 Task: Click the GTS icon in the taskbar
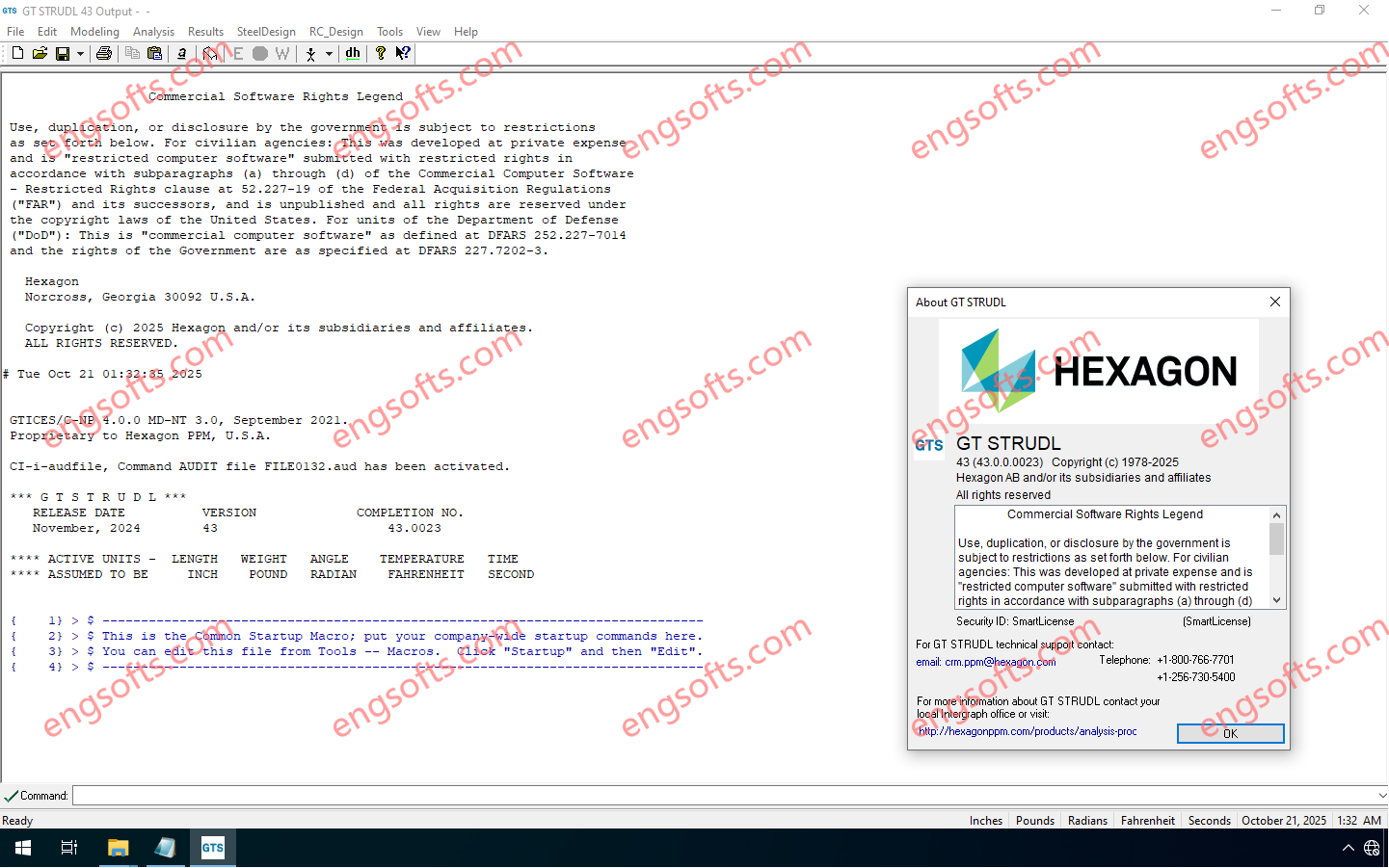pyautogui.click(x=212, y=848)
